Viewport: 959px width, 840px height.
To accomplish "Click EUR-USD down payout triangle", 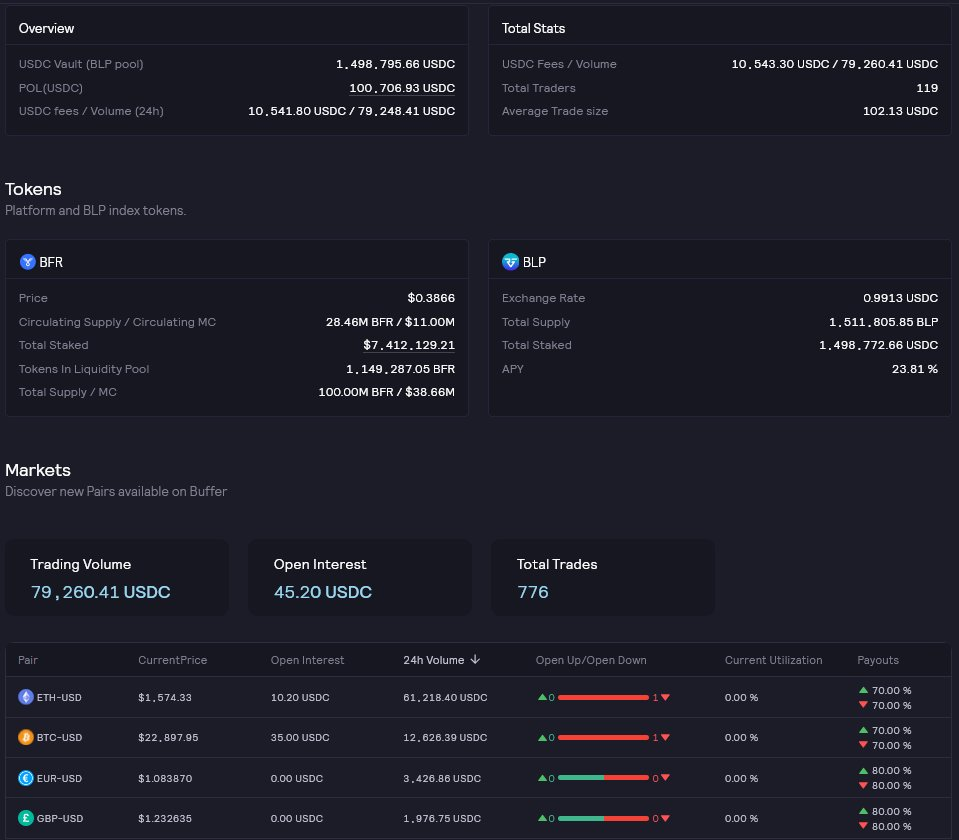I will pyautogui.click(x=864, y=785).
